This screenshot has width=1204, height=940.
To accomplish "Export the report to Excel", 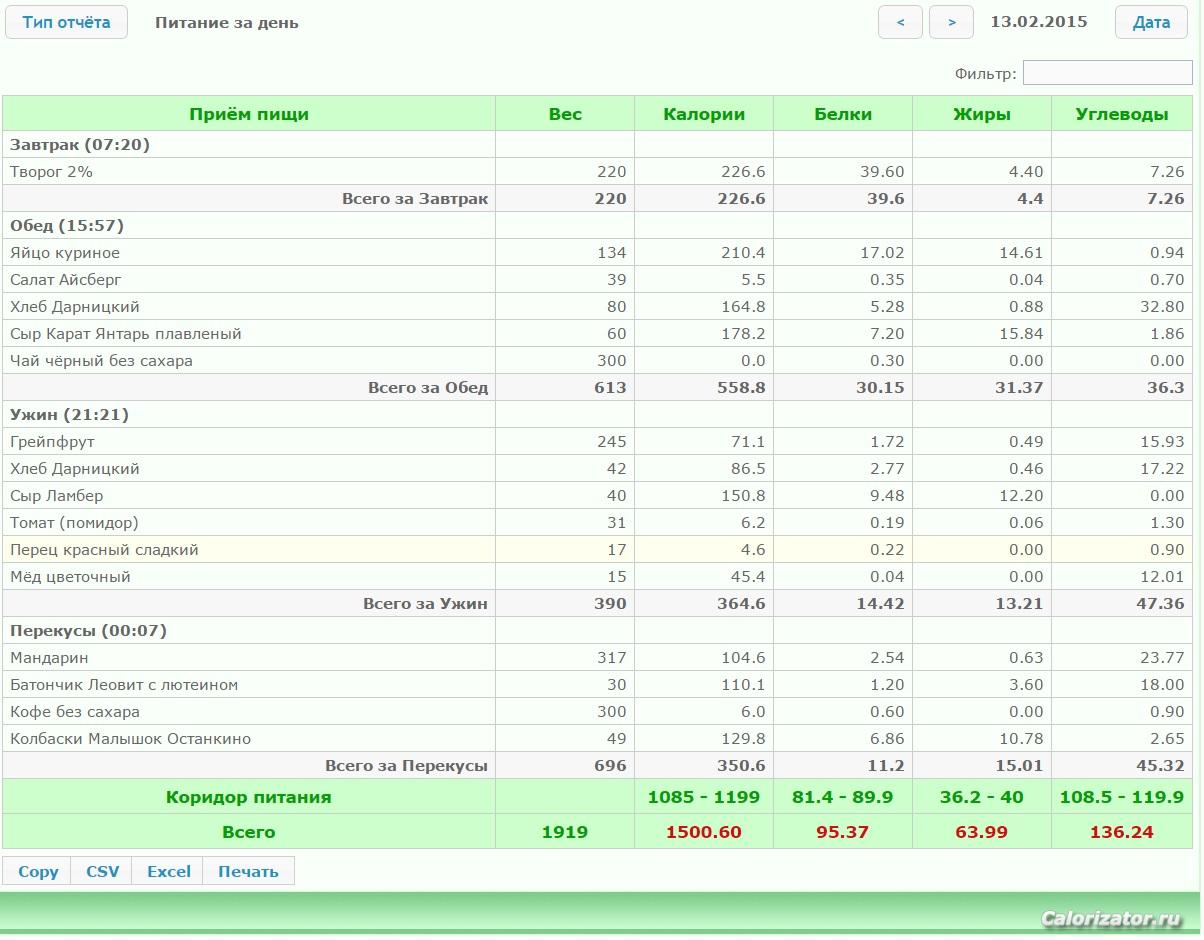I will coord(169,871).
